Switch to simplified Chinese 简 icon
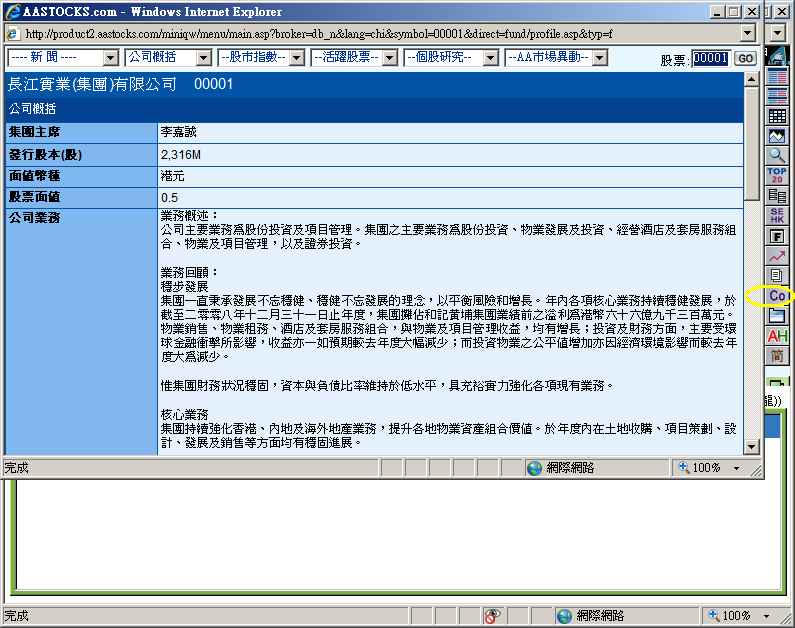 pos(777,355)
